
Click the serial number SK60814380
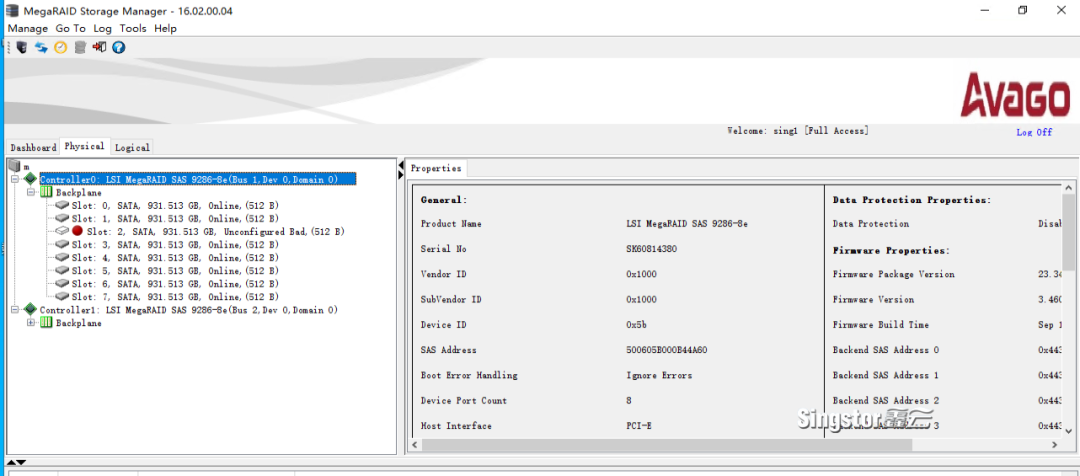[x=652, y=249]
